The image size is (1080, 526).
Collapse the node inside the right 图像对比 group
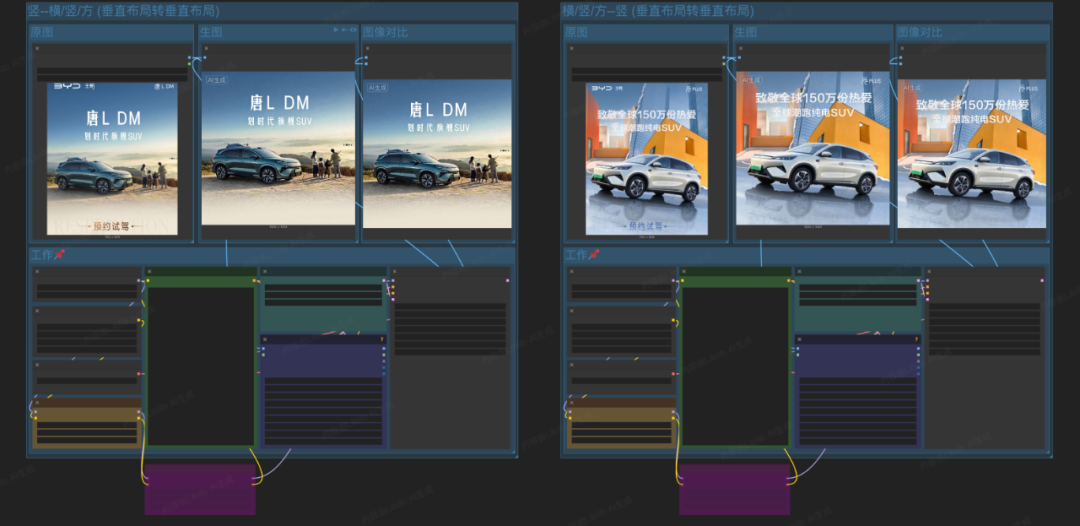coord(902,48)
